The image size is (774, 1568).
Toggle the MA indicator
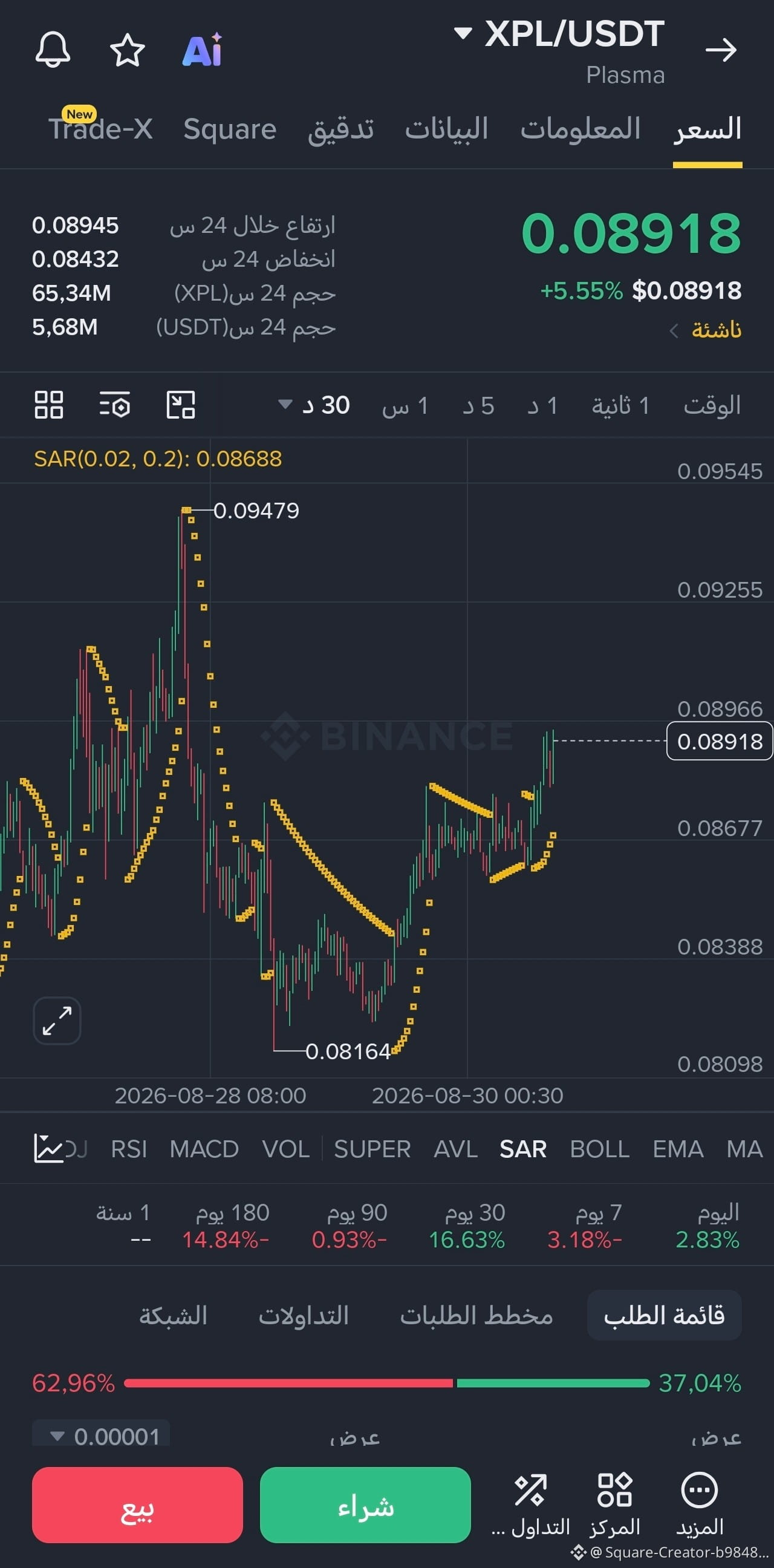744,1149
